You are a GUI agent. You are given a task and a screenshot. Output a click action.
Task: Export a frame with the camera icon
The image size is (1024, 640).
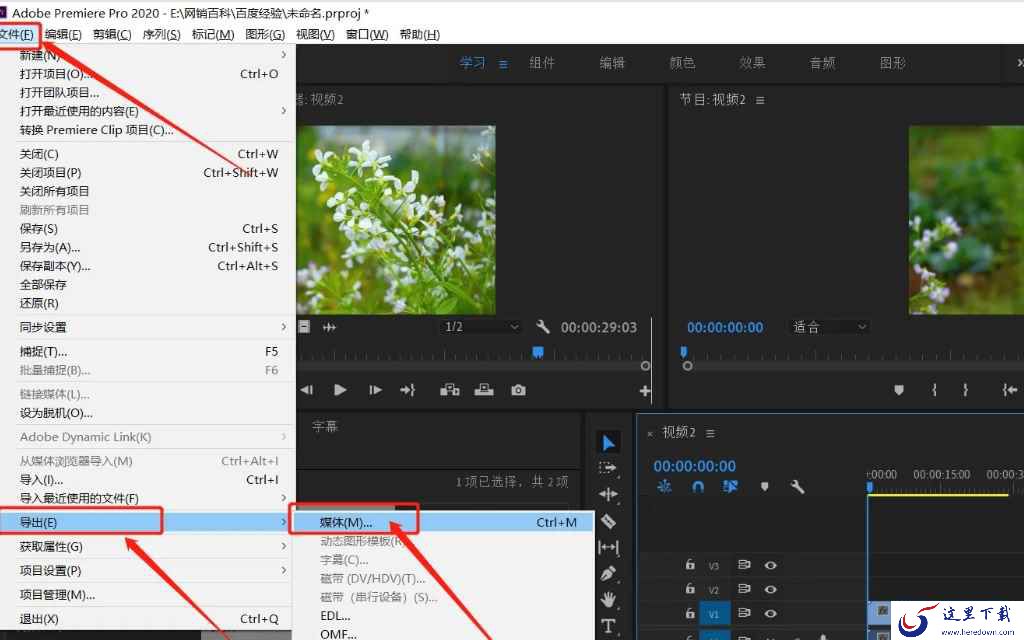519,390
